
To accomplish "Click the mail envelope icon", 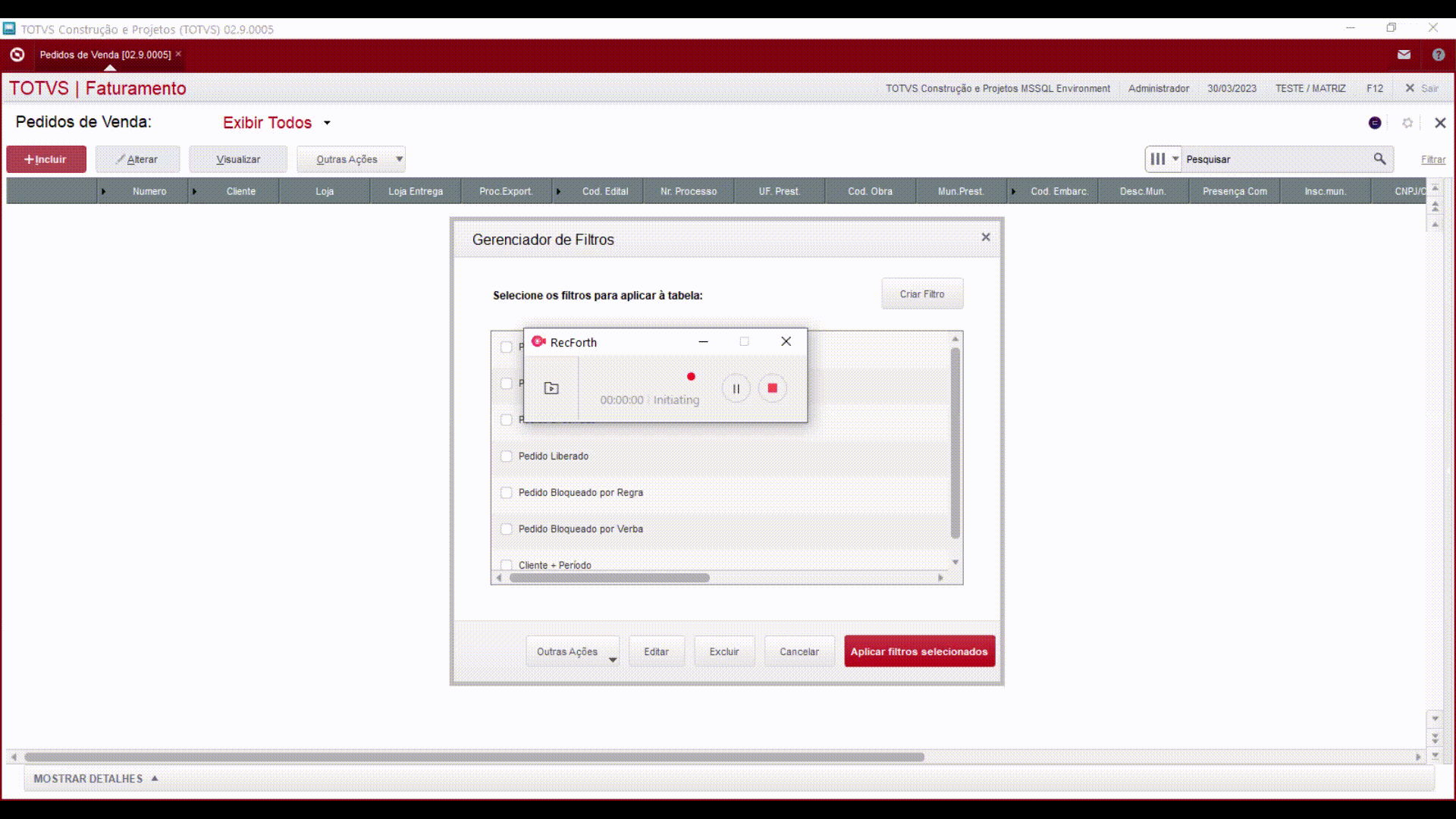I will pos(1404,55).
